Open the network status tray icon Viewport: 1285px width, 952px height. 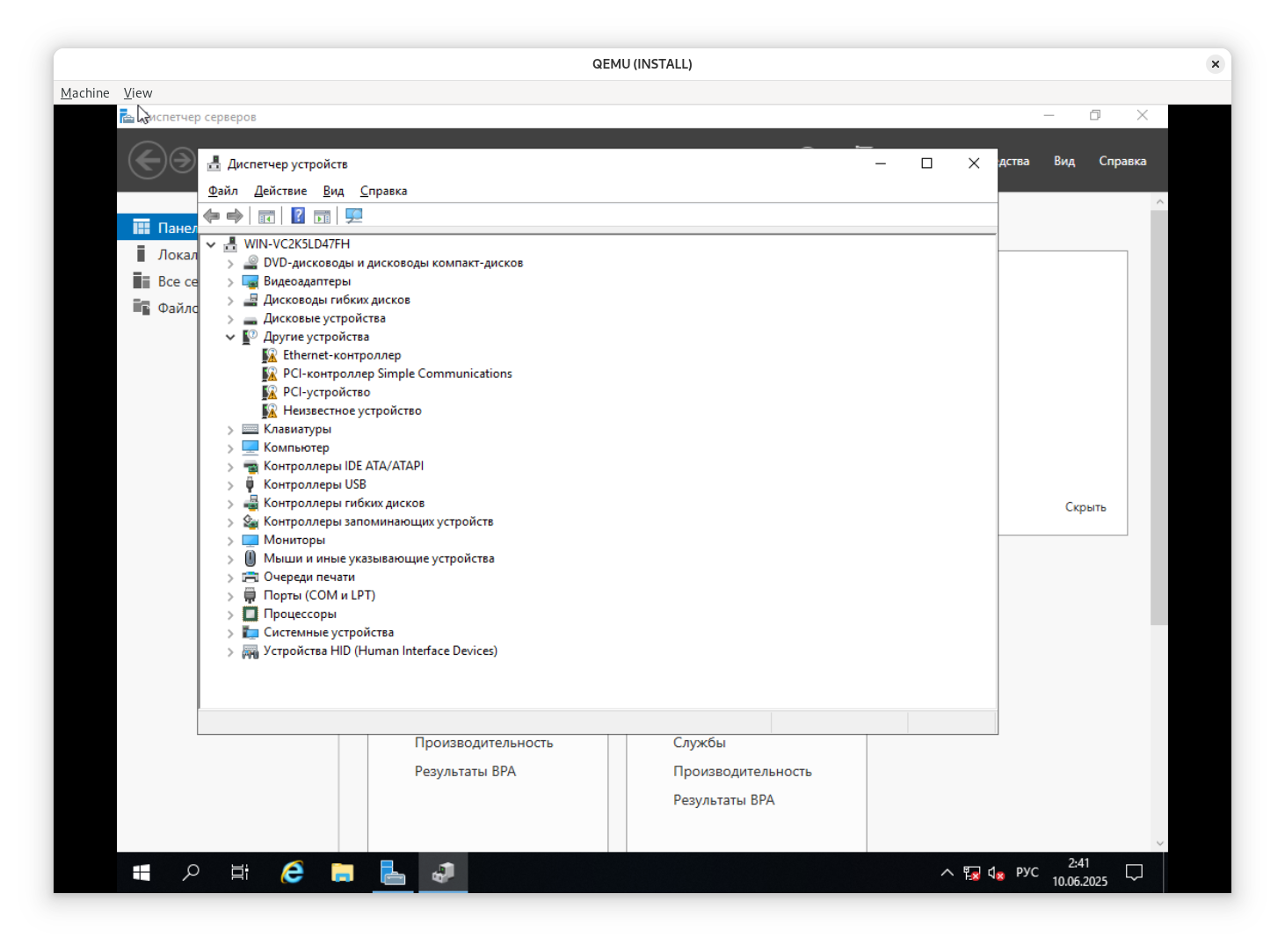pos(971,873)
